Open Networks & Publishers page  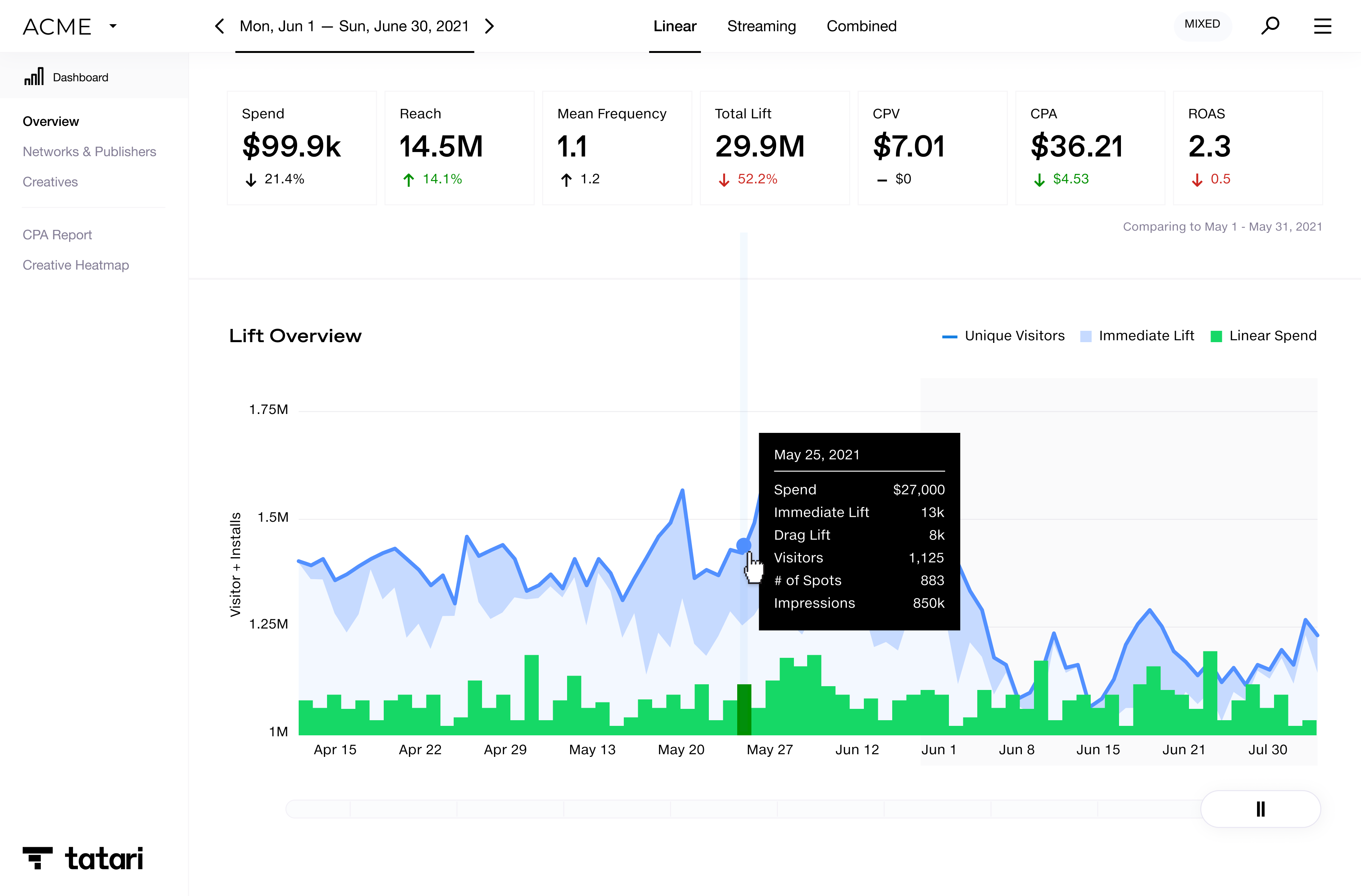pyautogui.click(x=89, y=152)
